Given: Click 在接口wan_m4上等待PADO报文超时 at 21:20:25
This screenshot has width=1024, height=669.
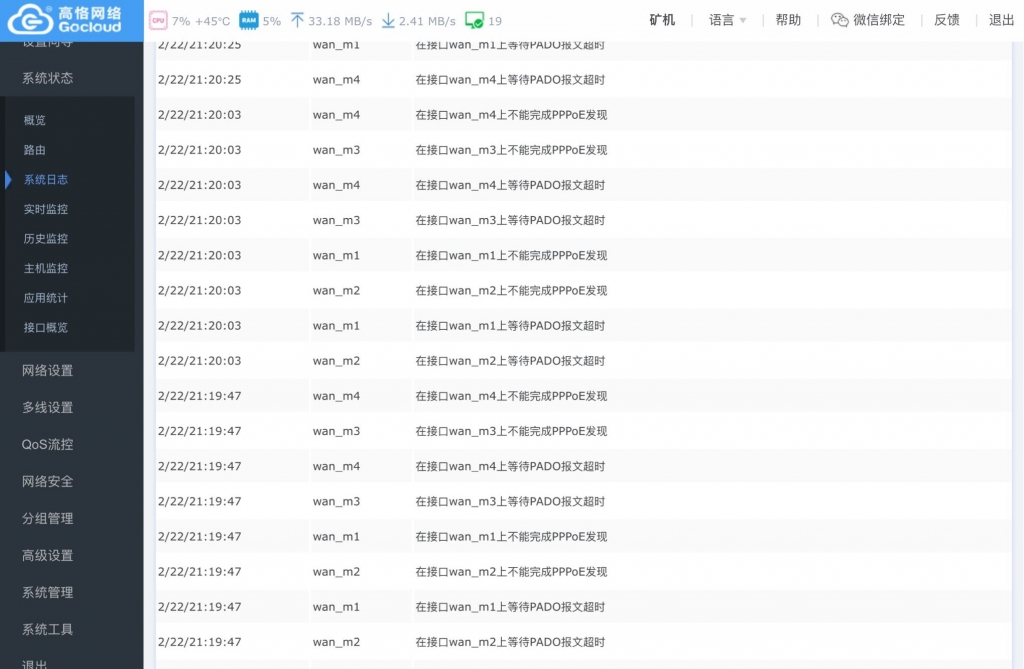Looking at the screenshot, I should (510, 80).
